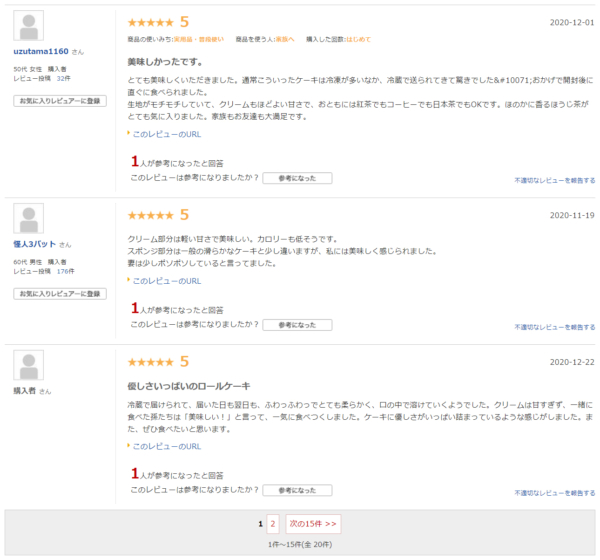Open このレビューのURL for the 2020-11-19 review

(166, 281)
